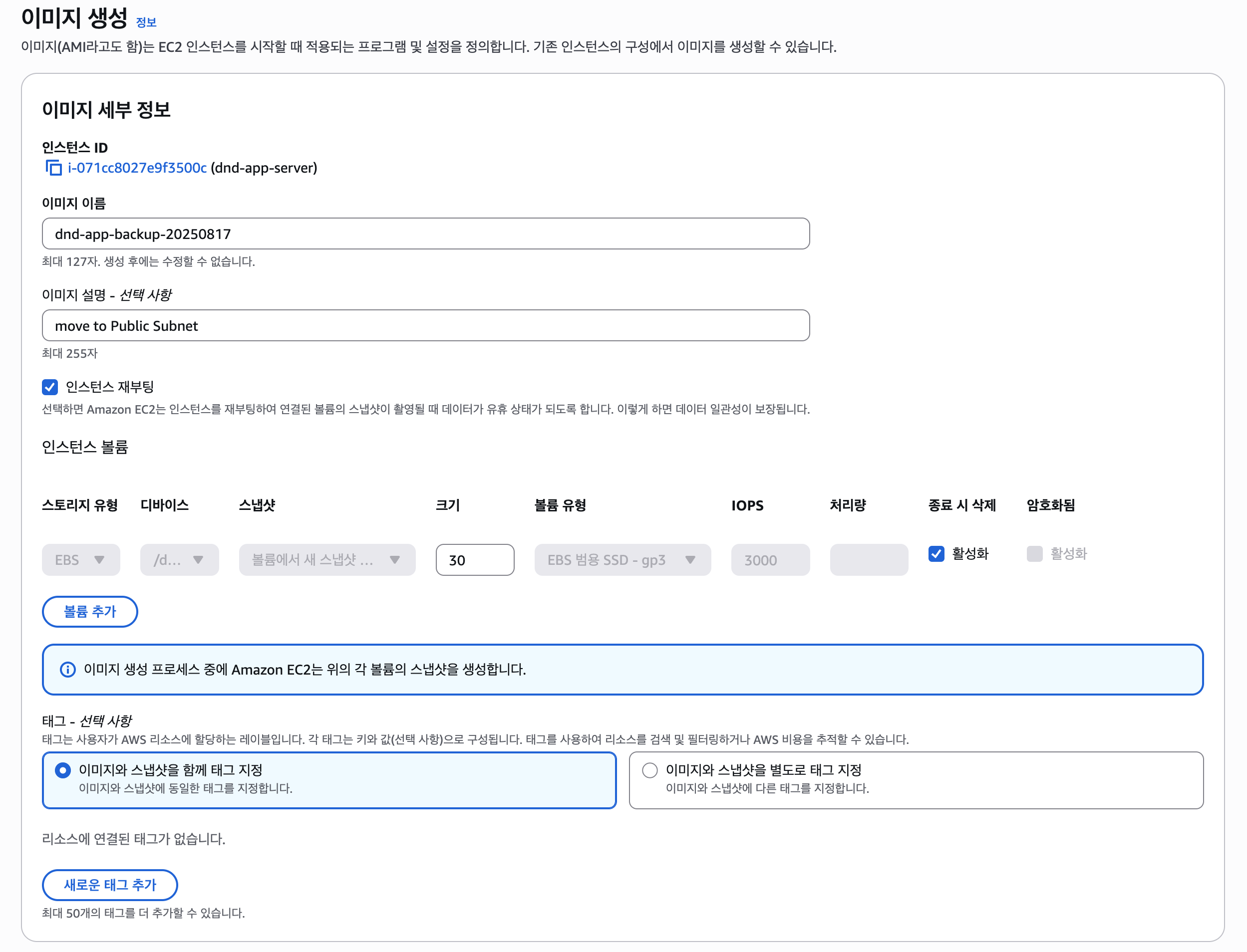Viewport: 1247px width, 952px height.
Task: Click the volume size field showing 30
Action: (474, 560)
